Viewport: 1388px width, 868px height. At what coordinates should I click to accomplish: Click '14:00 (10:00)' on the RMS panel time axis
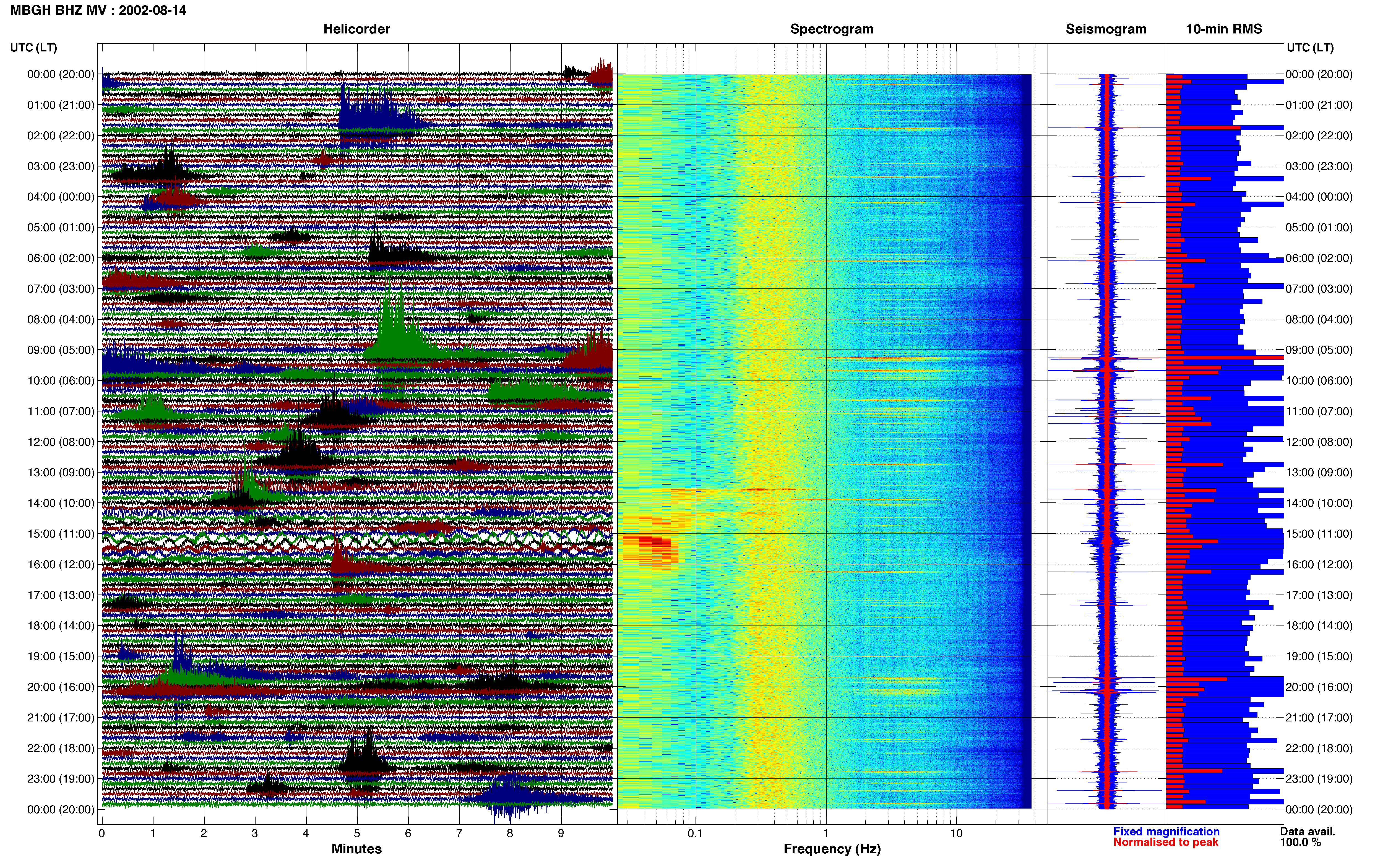pos(1319,503)
